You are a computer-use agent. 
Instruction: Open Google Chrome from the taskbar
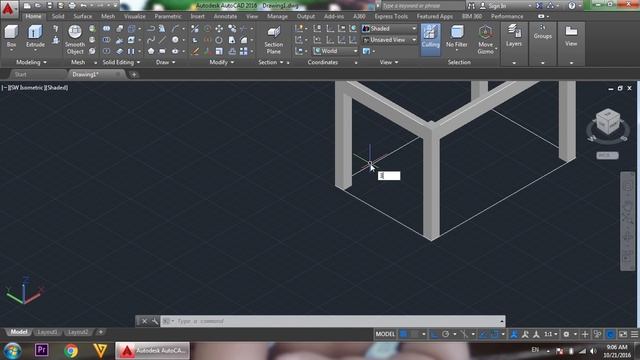(71, 350)
